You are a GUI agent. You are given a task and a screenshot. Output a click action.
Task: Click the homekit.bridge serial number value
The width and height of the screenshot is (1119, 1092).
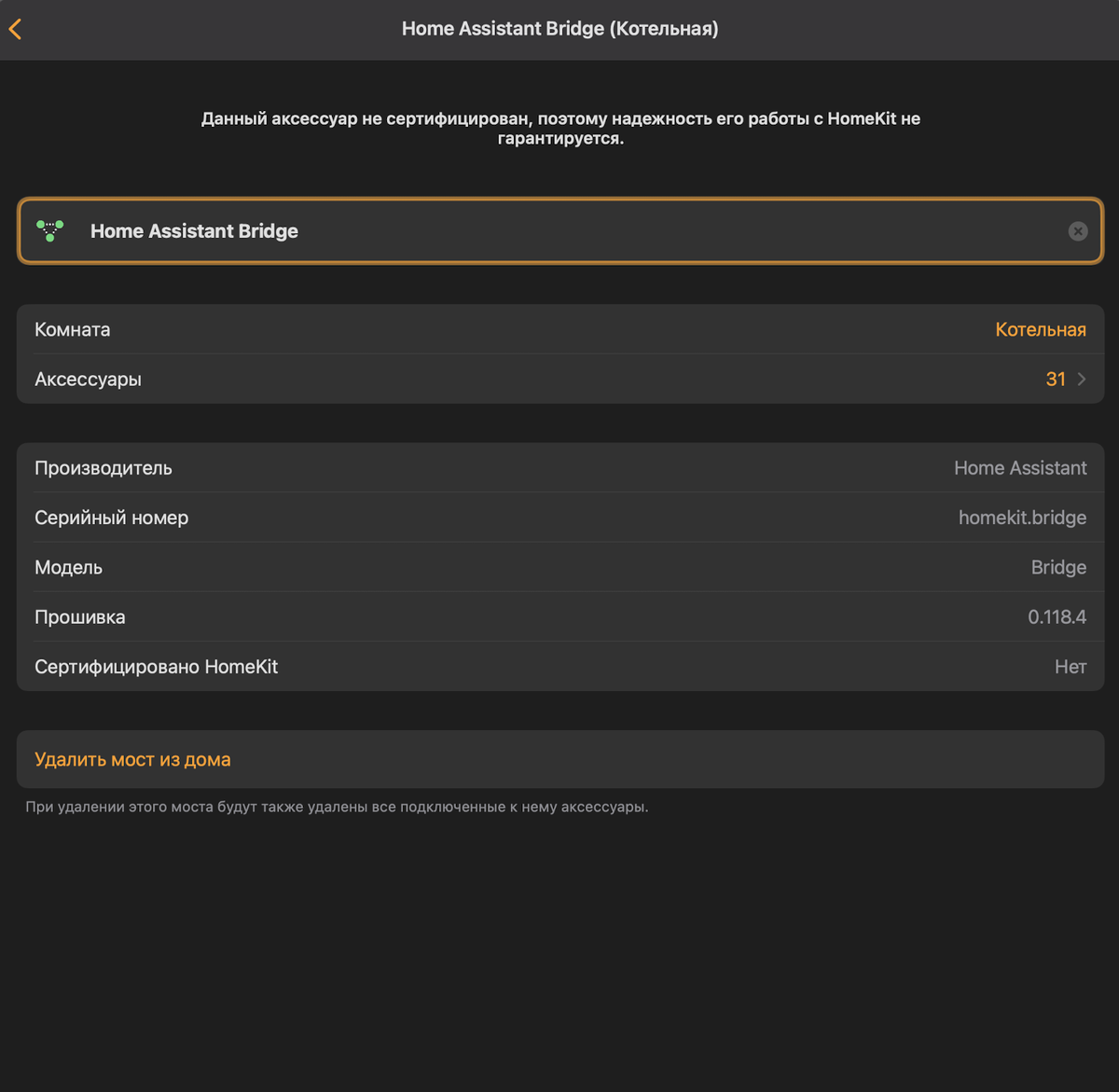pyautogui.click(x=1022, y=518)
